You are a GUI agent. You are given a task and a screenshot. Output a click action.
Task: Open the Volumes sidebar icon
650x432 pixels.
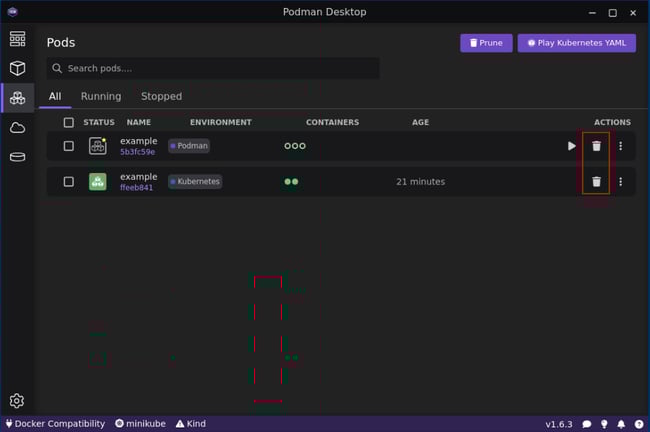[17, 157]
